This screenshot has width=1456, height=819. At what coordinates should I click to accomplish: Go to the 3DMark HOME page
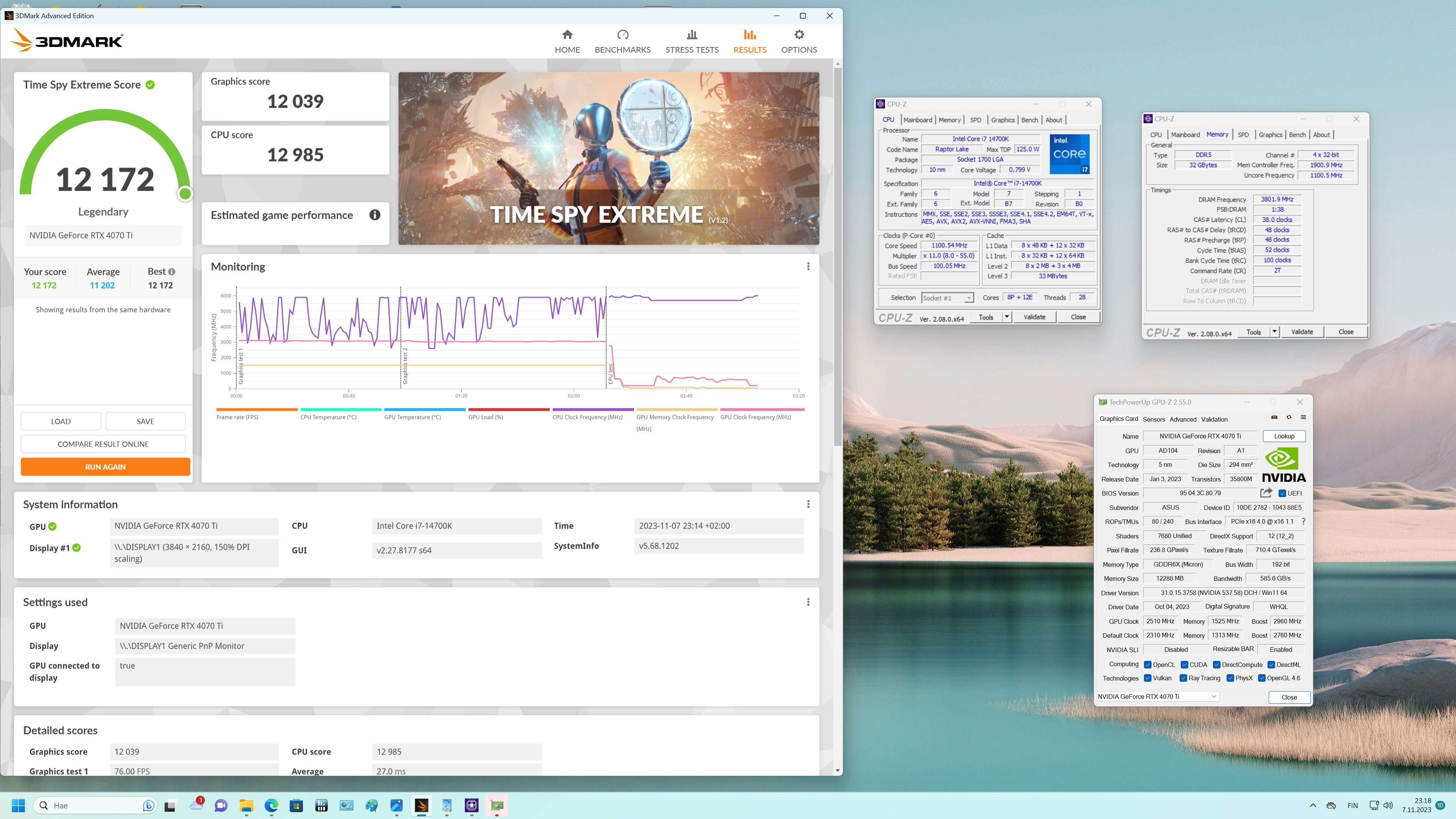[x=567, y=42]
